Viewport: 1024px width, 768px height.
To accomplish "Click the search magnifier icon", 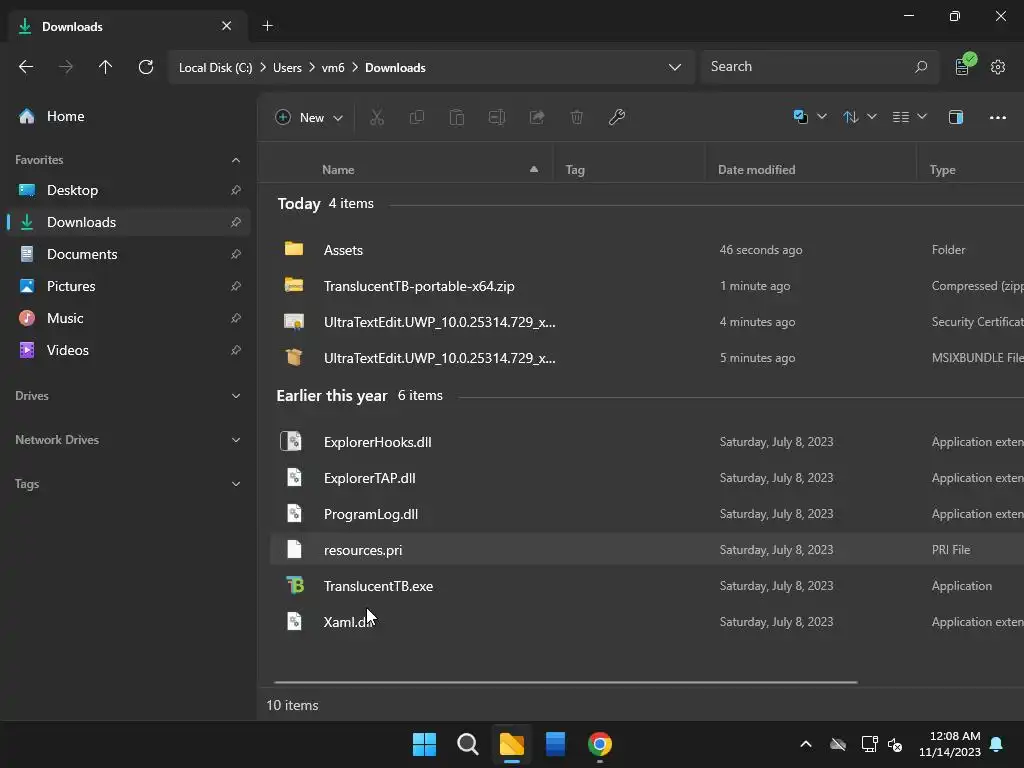I will pyautogui.click(x=921, y=67).
